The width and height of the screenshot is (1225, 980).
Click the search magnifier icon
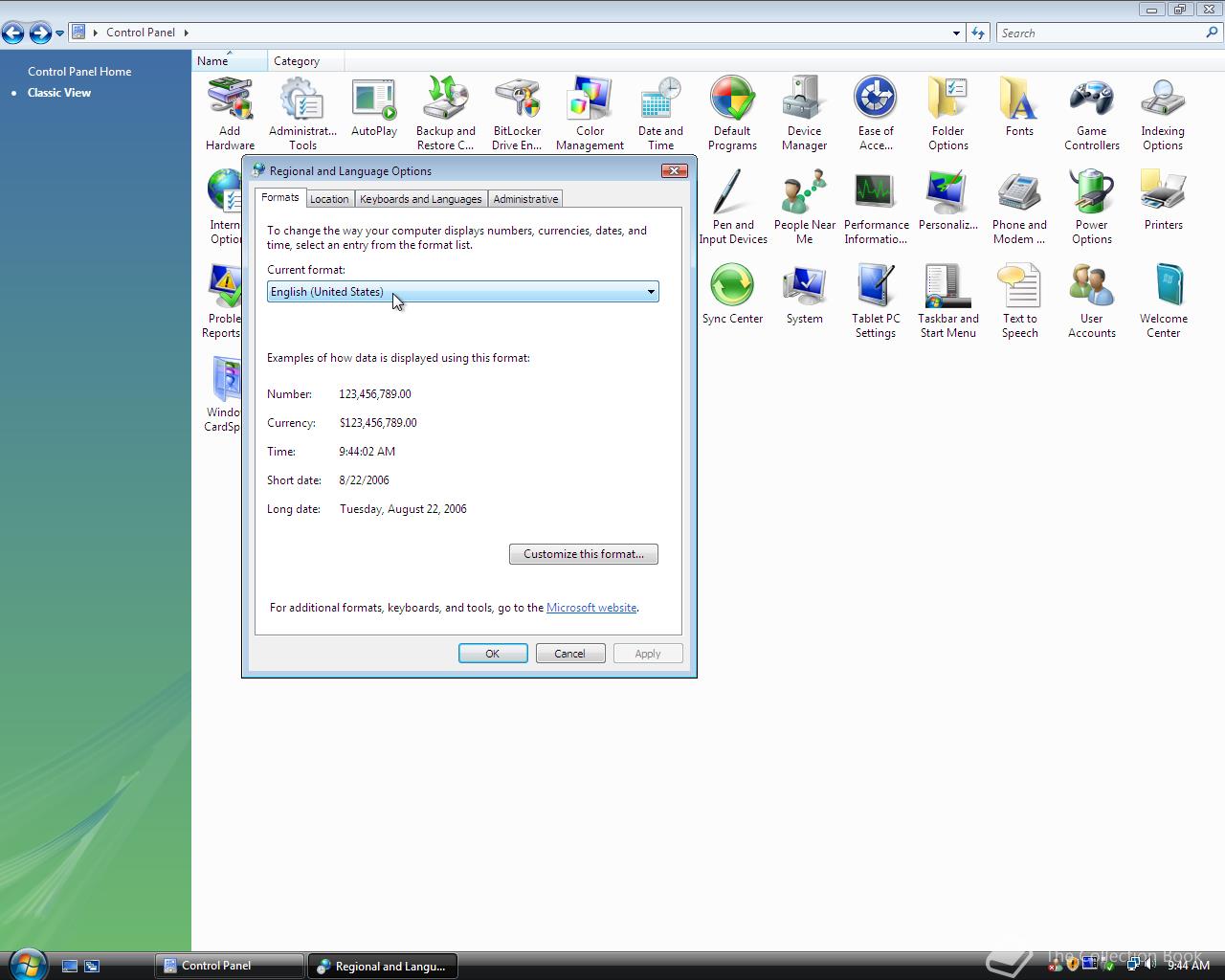(1213, 33)
